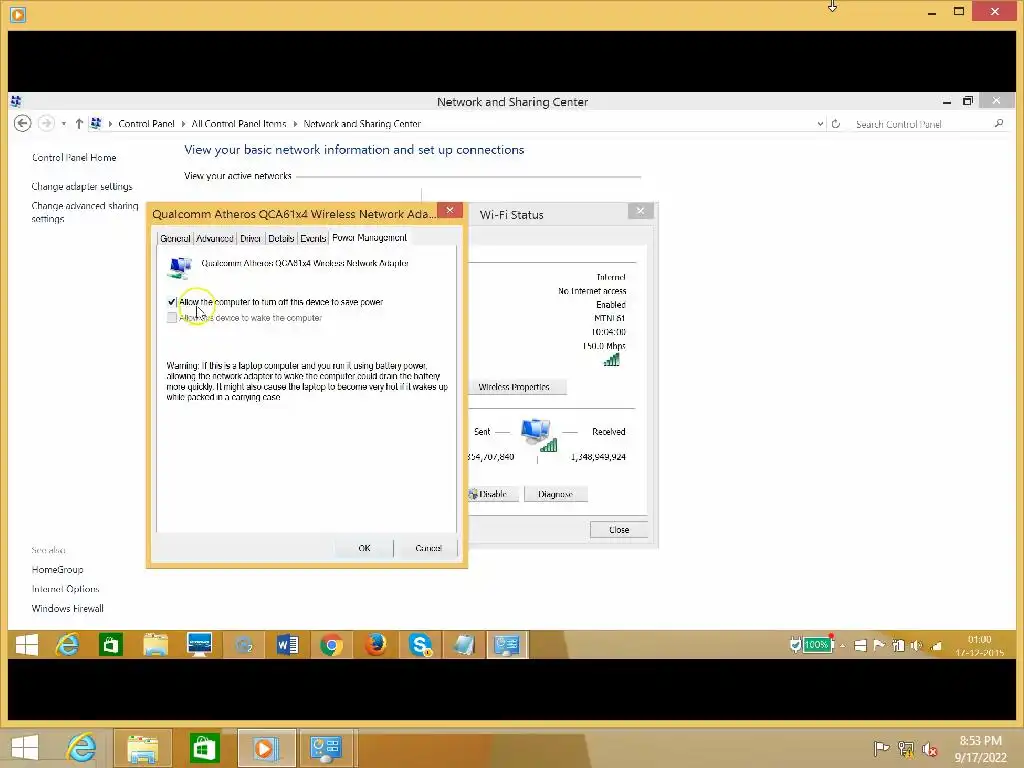Show hidden tray icons arrow
Image resolution: width=1024 pixels, height=768 pixels.
842,646
